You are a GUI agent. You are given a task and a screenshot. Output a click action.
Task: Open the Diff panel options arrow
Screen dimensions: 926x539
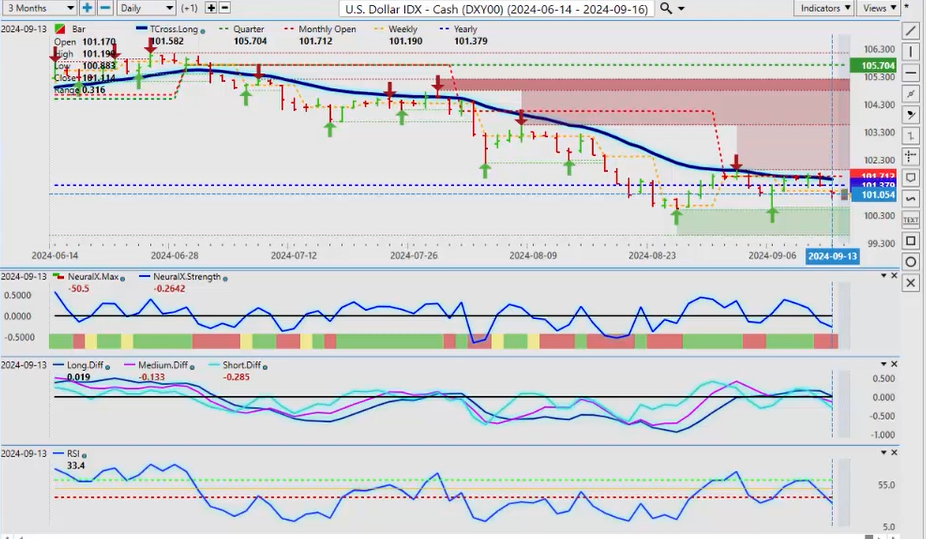coord(884,364)
